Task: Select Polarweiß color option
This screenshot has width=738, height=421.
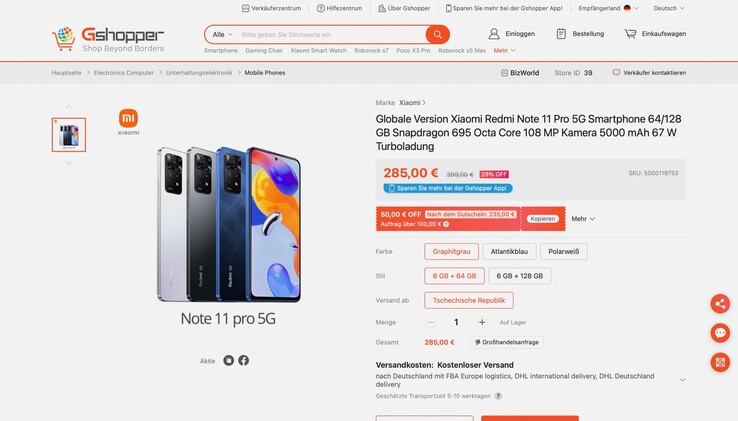Action: [x=563, y=251]
